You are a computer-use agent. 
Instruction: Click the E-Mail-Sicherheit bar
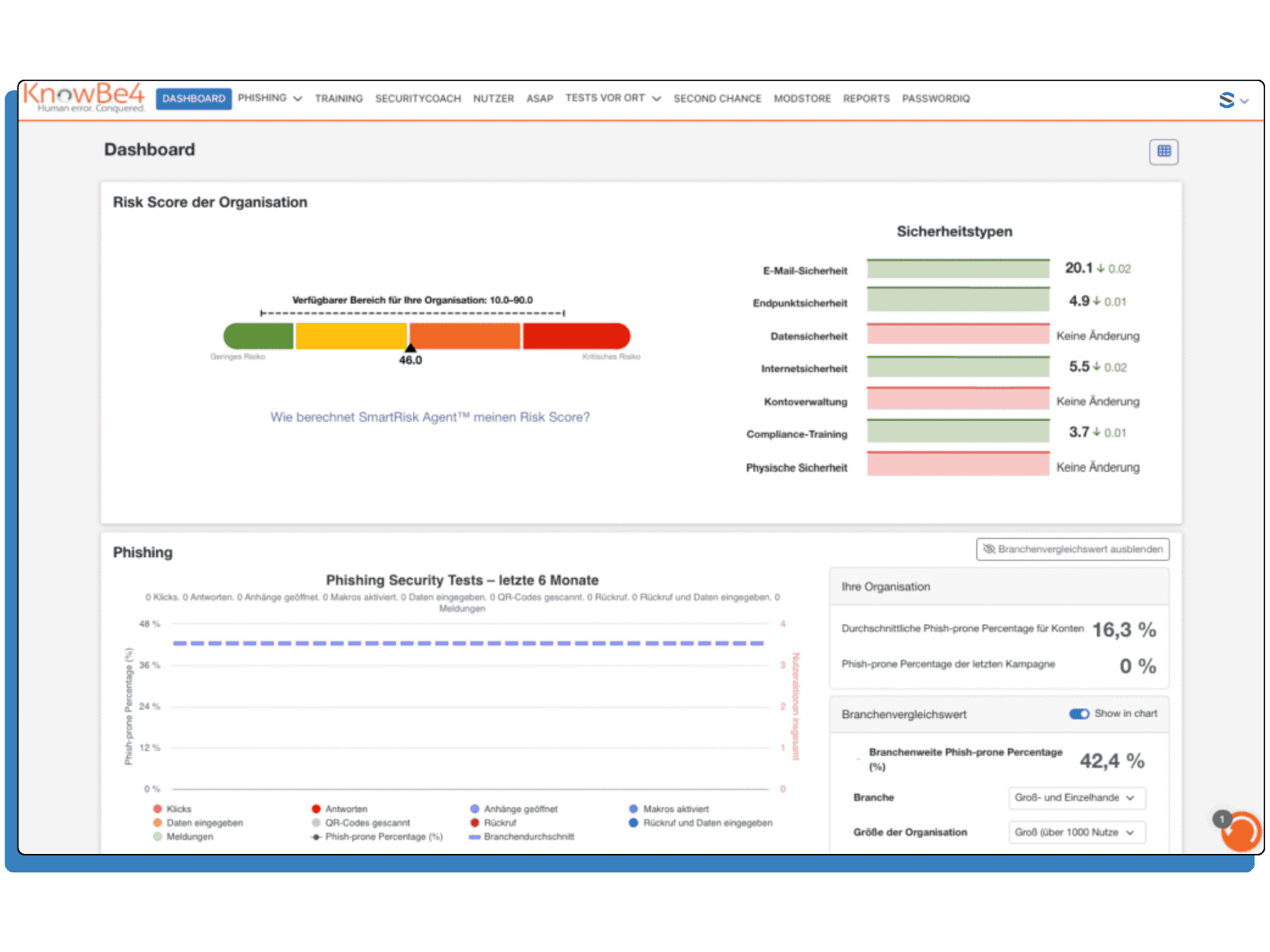(x=958, y=269)
